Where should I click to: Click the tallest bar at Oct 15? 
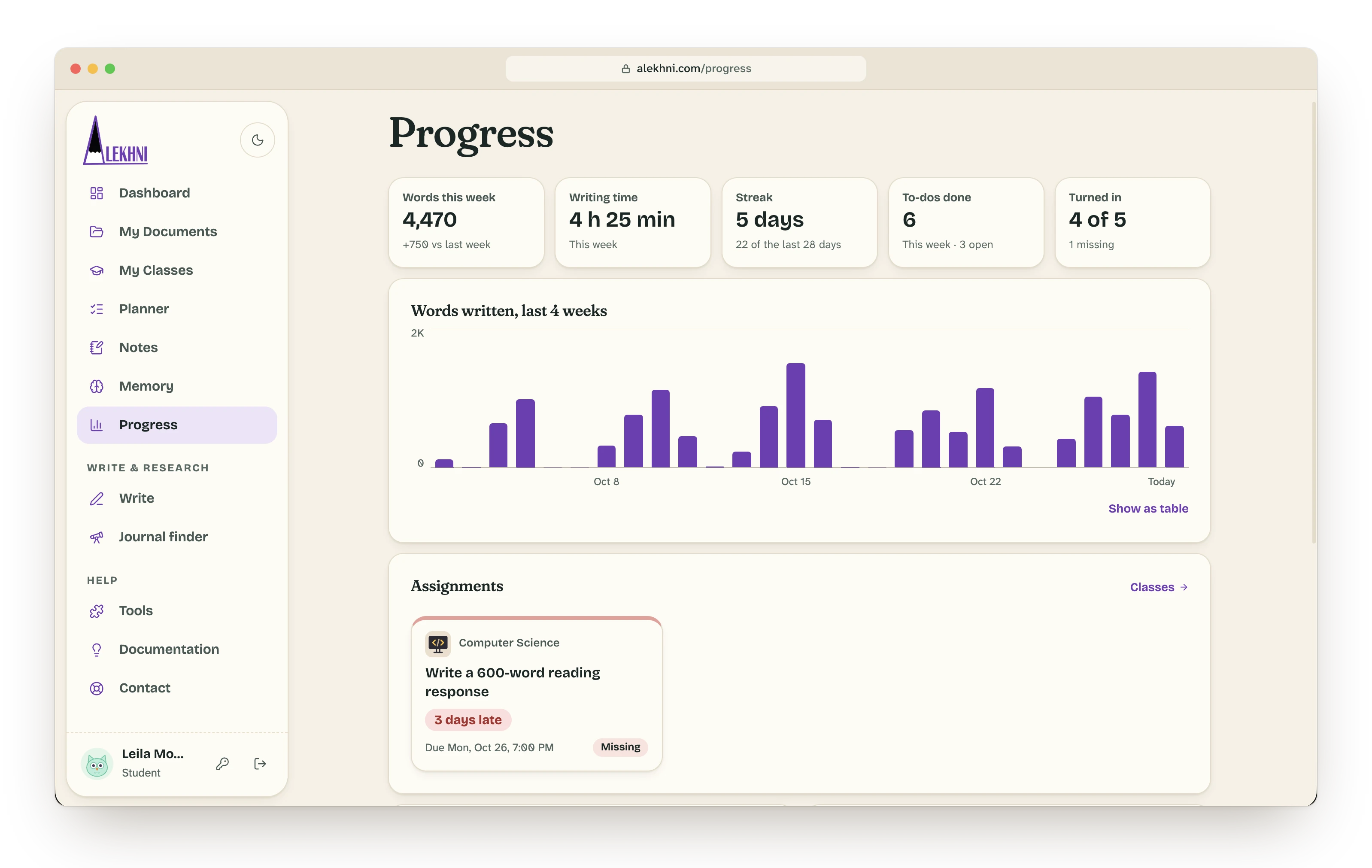[795, 415]
